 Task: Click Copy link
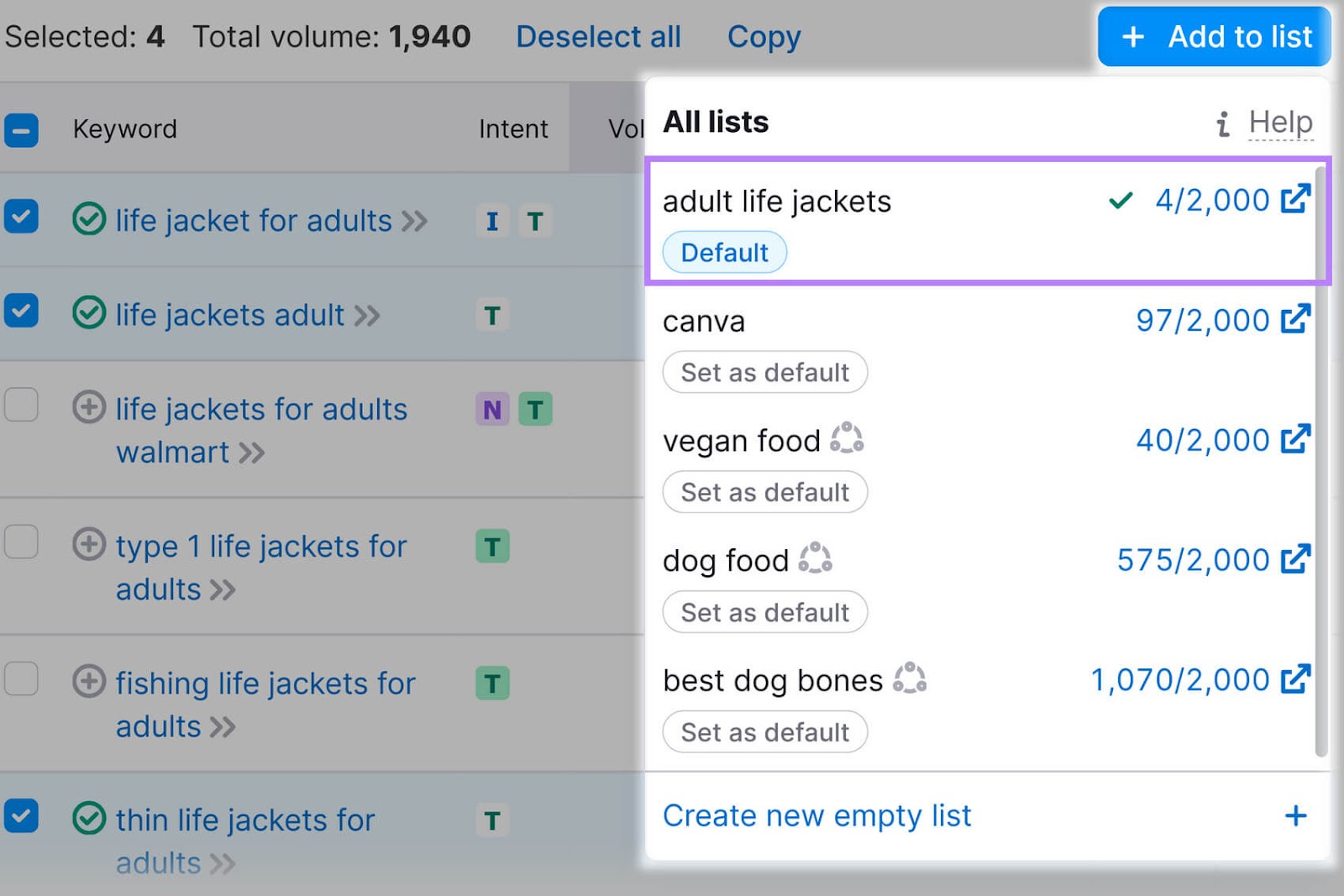[764, 37]
